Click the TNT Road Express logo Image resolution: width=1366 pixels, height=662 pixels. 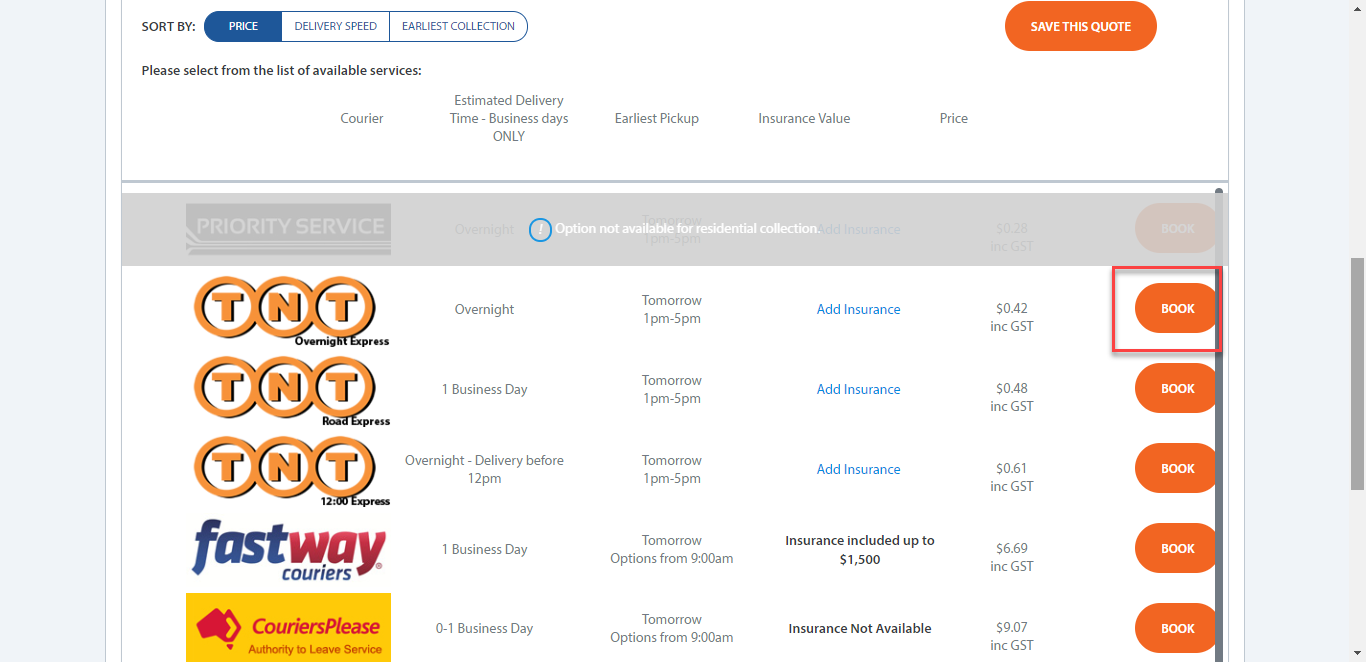[287, 388]
